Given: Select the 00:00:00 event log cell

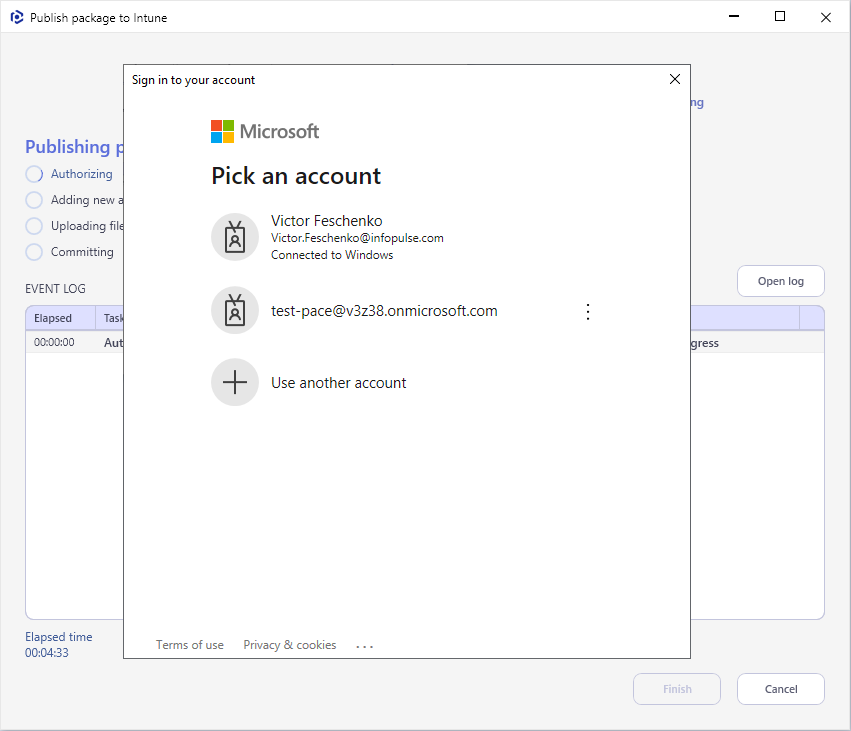Looking at the screenshot, I should (54, 342).
